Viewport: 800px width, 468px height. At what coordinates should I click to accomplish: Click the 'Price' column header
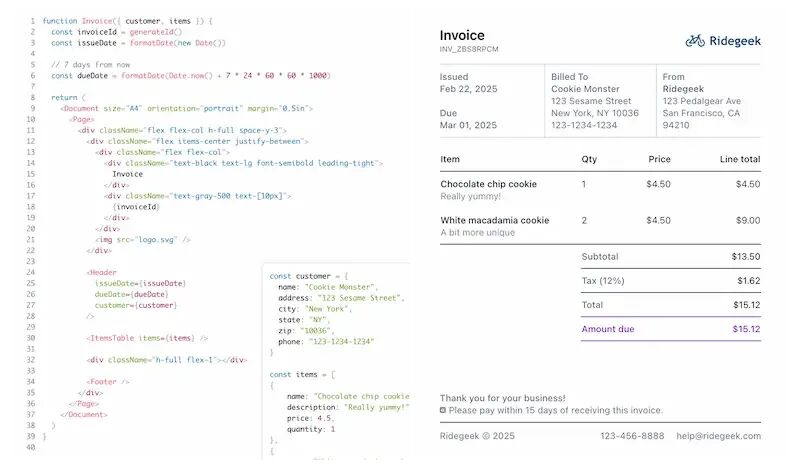tap(659, 159)
